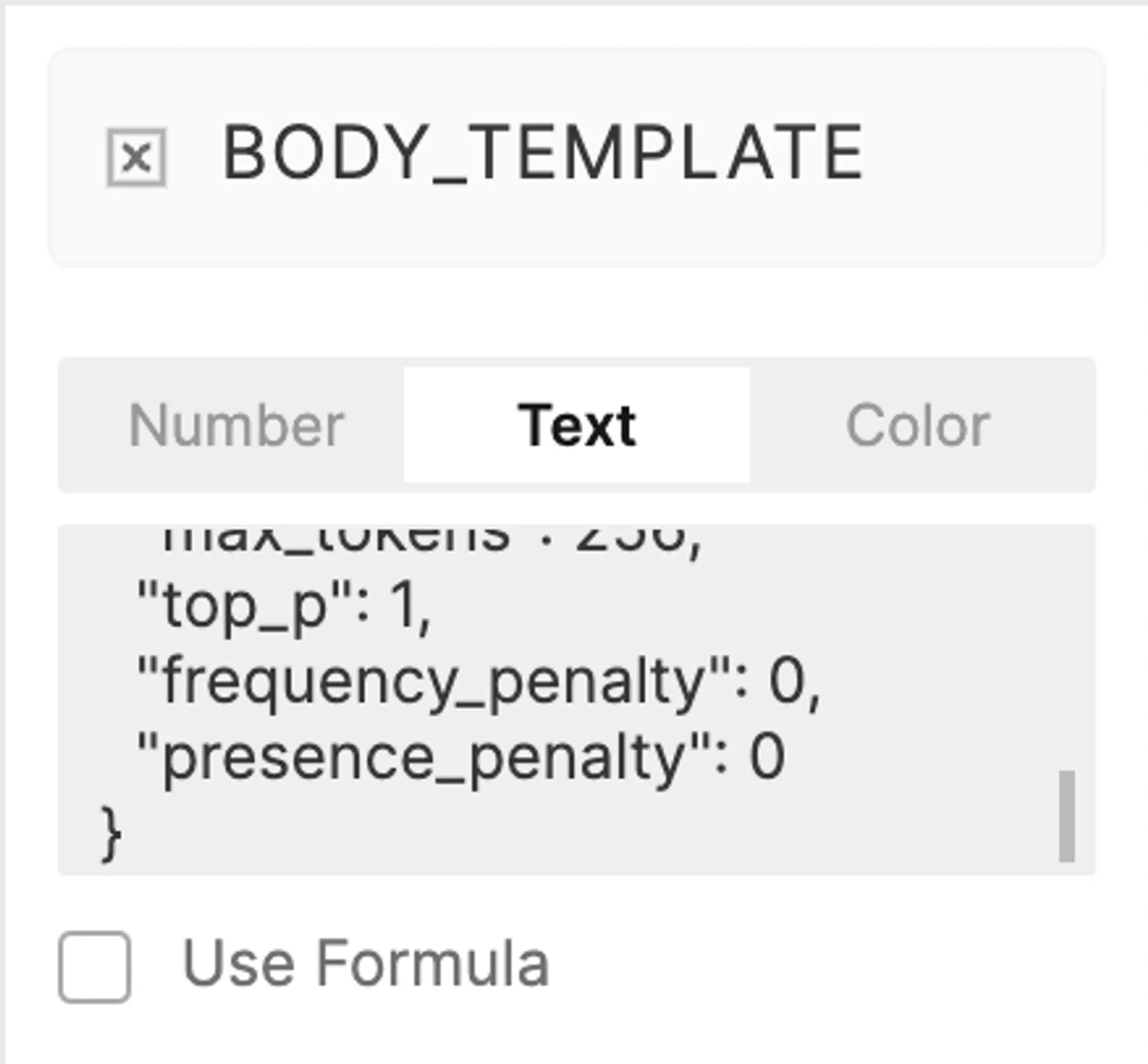This screenshot has height=1064, width=1148.
Task: Select the Text type tab
Action: point(577,425)
